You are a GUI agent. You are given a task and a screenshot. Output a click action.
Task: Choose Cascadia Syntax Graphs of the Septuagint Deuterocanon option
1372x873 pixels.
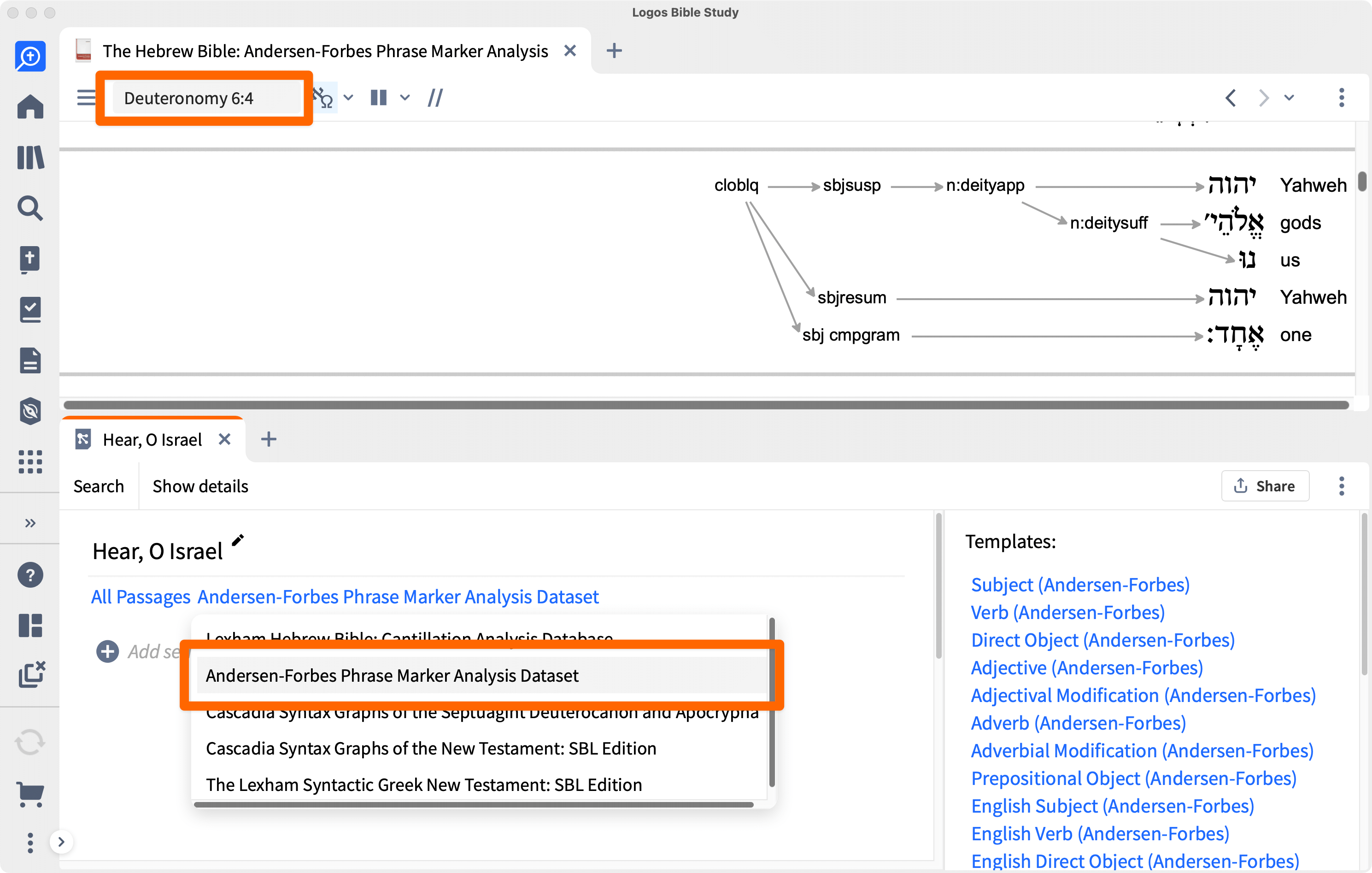pyautogui.click(x=482, y=714)
